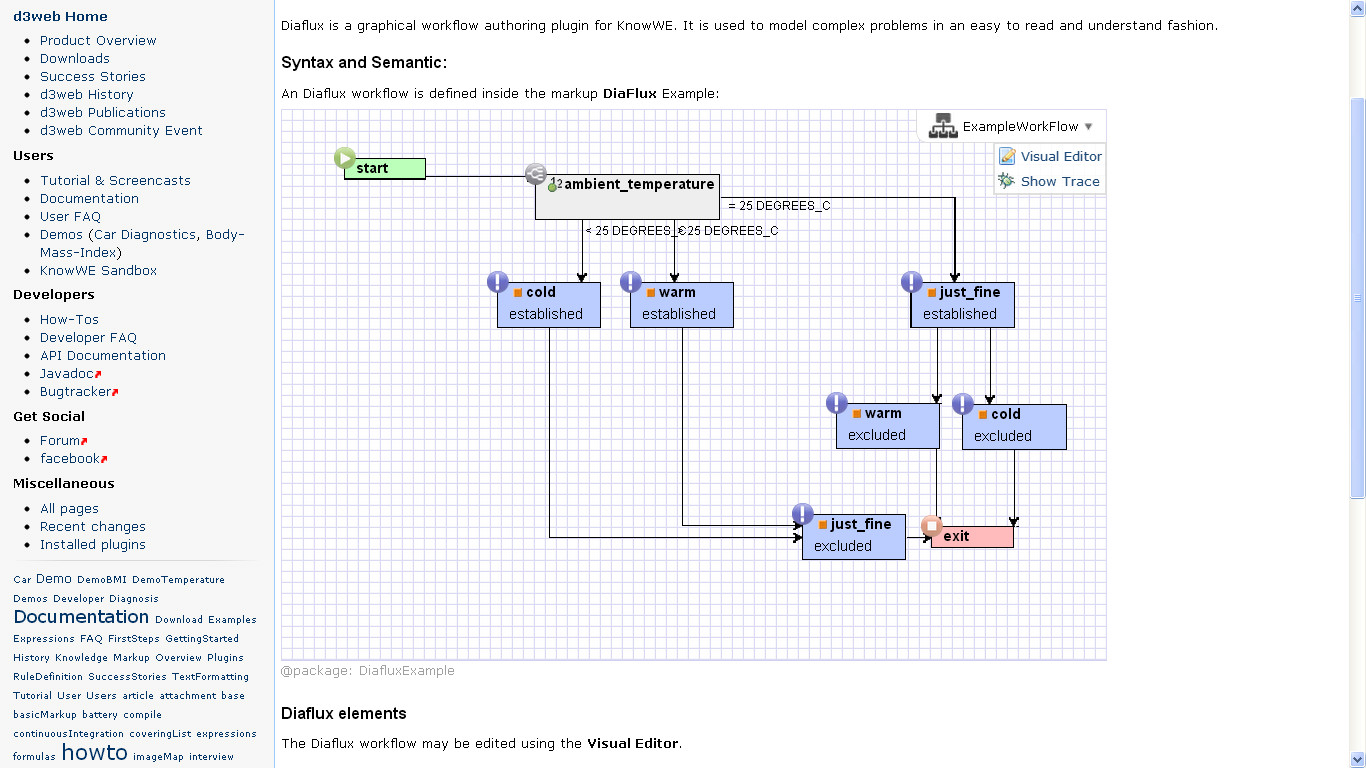
Task: Open Developer FAQ link
Action: click(x=88, y=338)
